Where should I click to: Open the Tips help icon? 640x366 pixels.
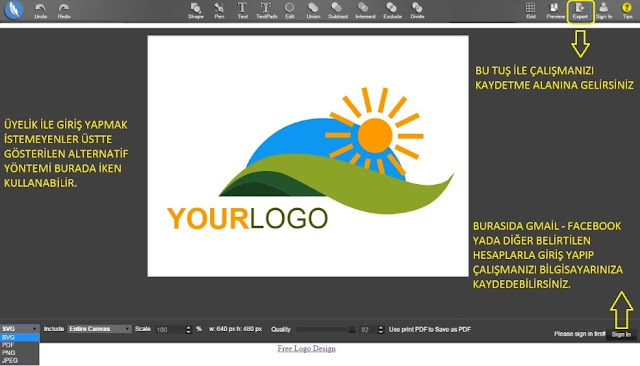coord(627,11)
